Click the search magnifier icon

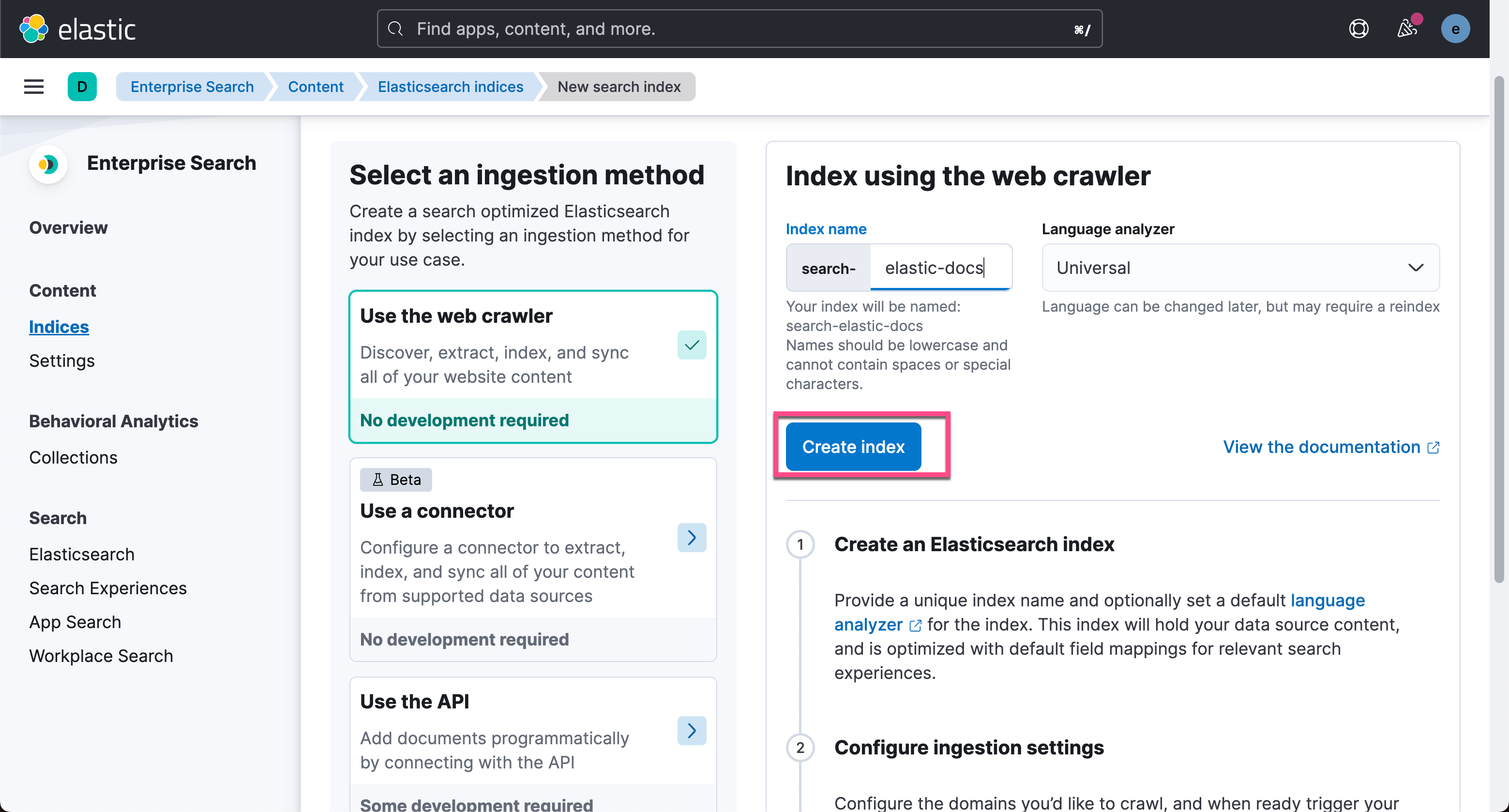(395, 29)
